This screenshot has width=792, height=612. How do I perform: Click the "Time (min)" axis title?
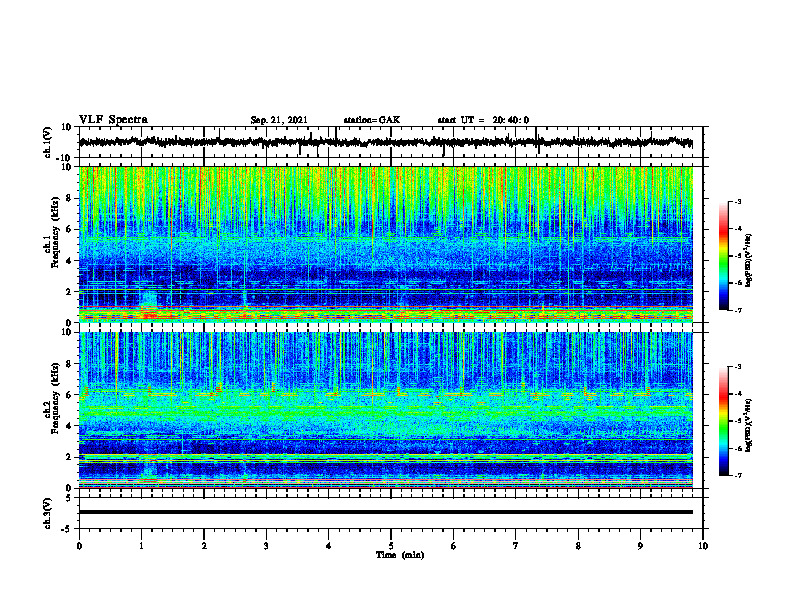click(400, 555)
